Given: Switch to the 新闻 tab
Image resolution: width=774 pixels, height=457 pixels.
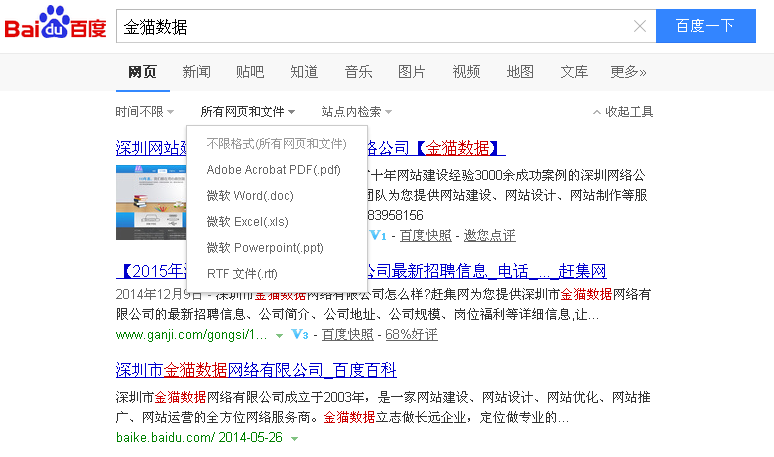Looking at the screenshot, I should coord(196,72).
